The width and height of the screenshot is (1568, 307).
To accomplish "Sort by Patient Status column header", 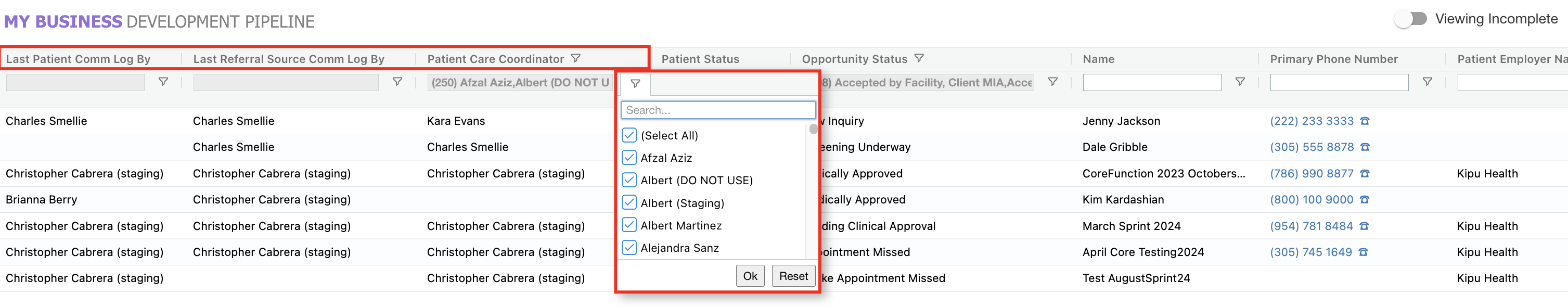I will [700, 59].
